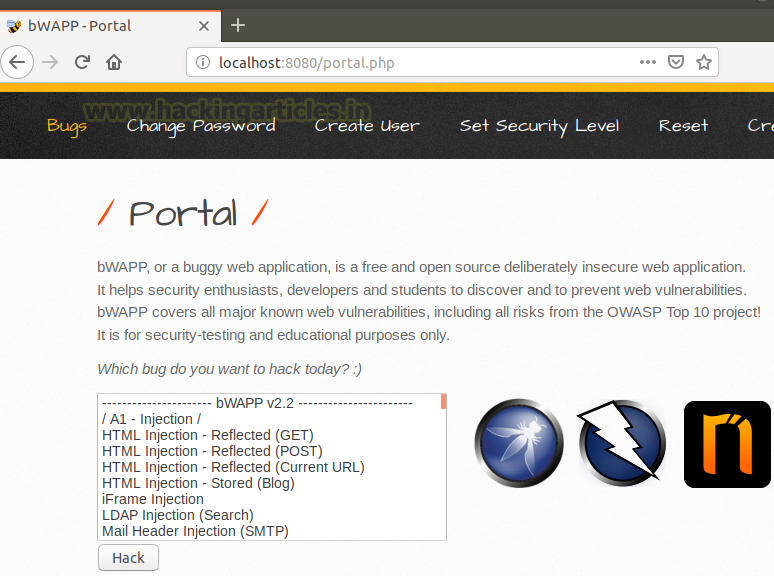Open the Pocket save icon
This screenshot has height=576, width=774.
tap(676, 62)
